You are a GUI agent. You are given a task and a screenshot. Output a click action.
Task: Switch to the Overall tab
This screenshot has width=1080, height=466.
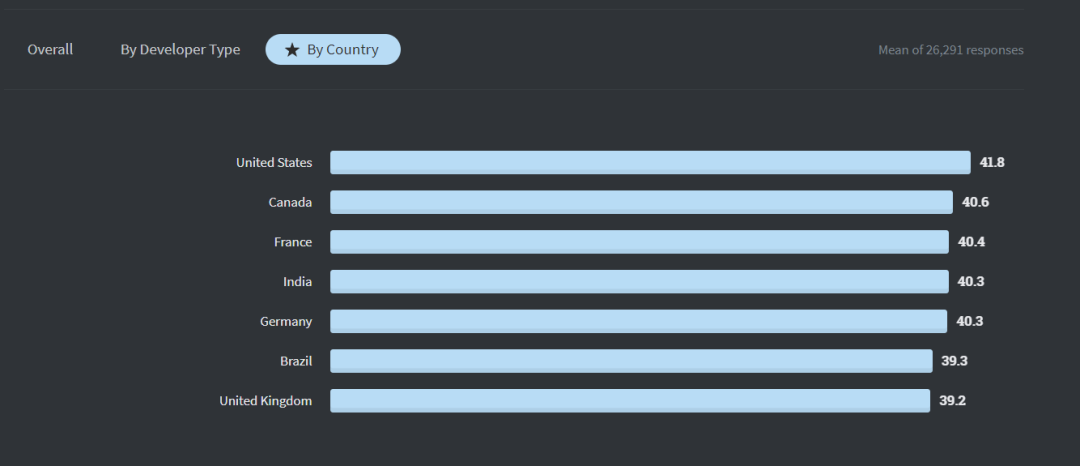pos(50,50)
